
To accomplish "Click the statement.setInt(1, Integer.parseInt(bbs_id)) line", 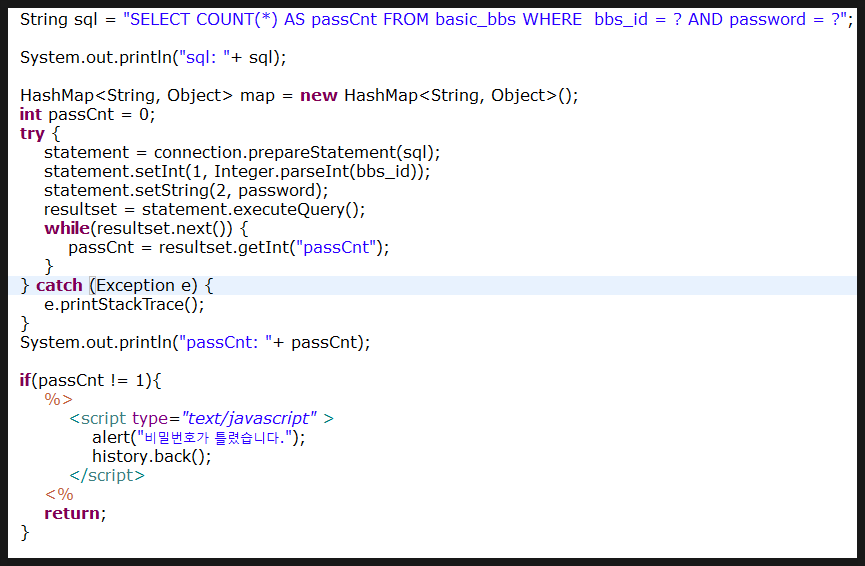I will tap(237, 172).
